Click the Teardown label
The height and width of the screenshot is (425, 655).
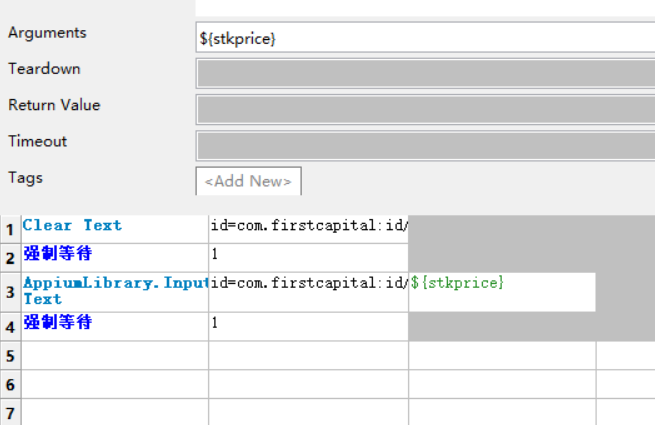44,69
